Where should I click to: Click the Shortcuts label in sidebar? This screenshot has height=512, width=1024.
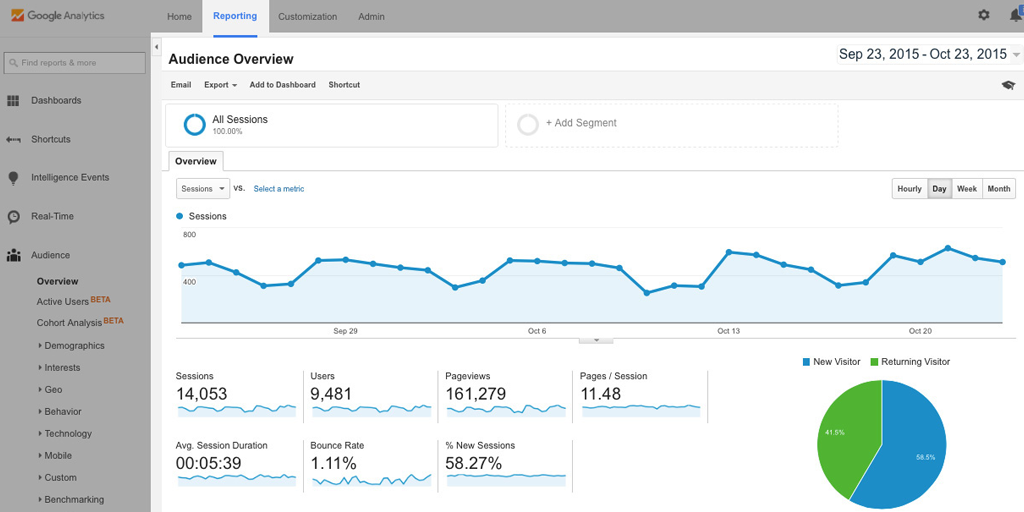pos(51,139)
